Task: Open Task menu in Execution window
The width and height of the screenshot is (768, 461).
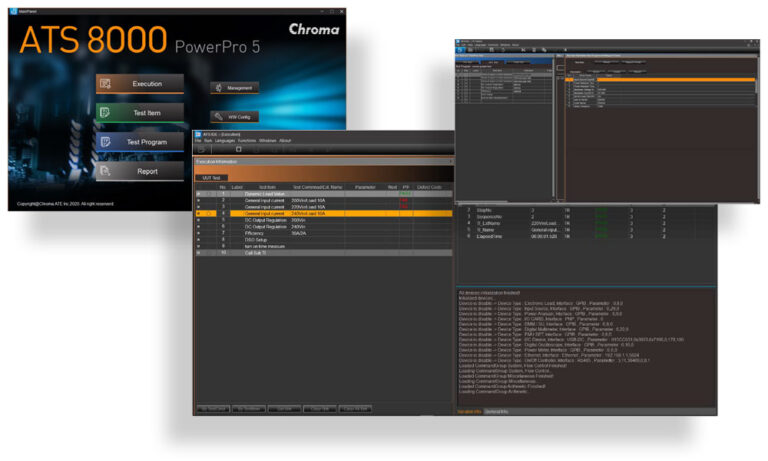Action: click(208, 141)
